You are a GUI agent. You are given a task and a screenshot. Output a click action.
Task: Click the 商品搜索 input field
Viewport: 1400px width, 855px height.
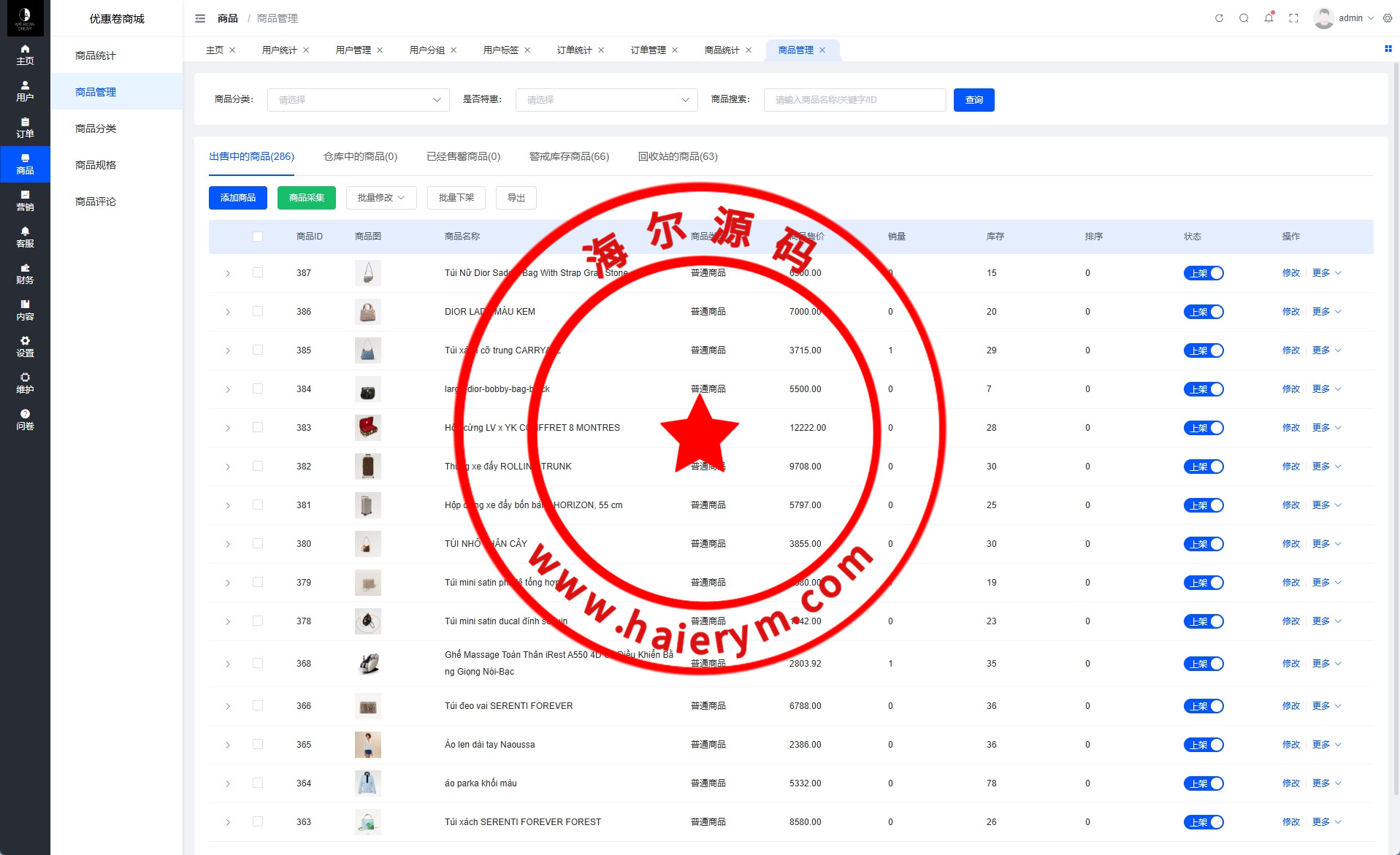tap(854, 100)
